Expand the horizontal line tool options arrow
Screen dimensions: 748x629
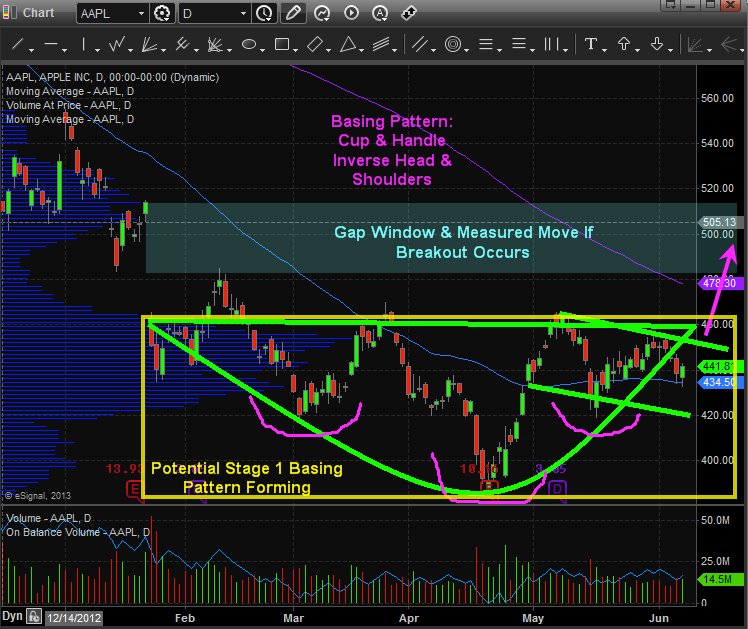(x=64, y=50)
